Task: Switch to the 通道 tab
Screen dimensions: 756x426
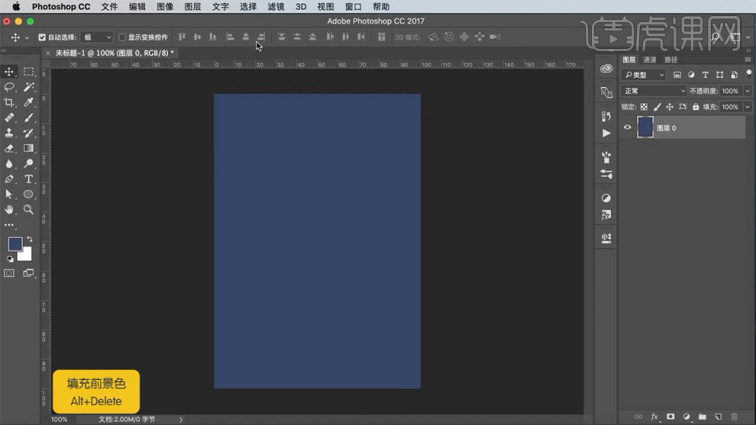Action: 649,60
